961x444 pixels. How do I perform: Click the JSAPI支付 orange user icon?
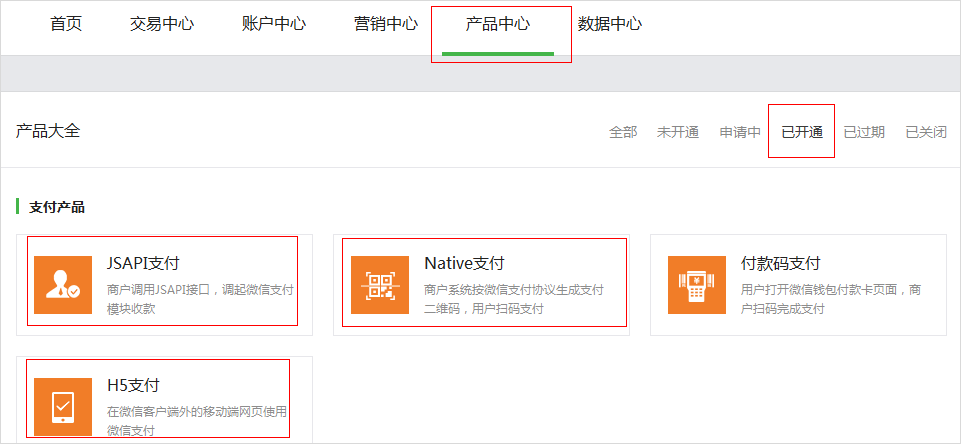[x=63, y=285]
